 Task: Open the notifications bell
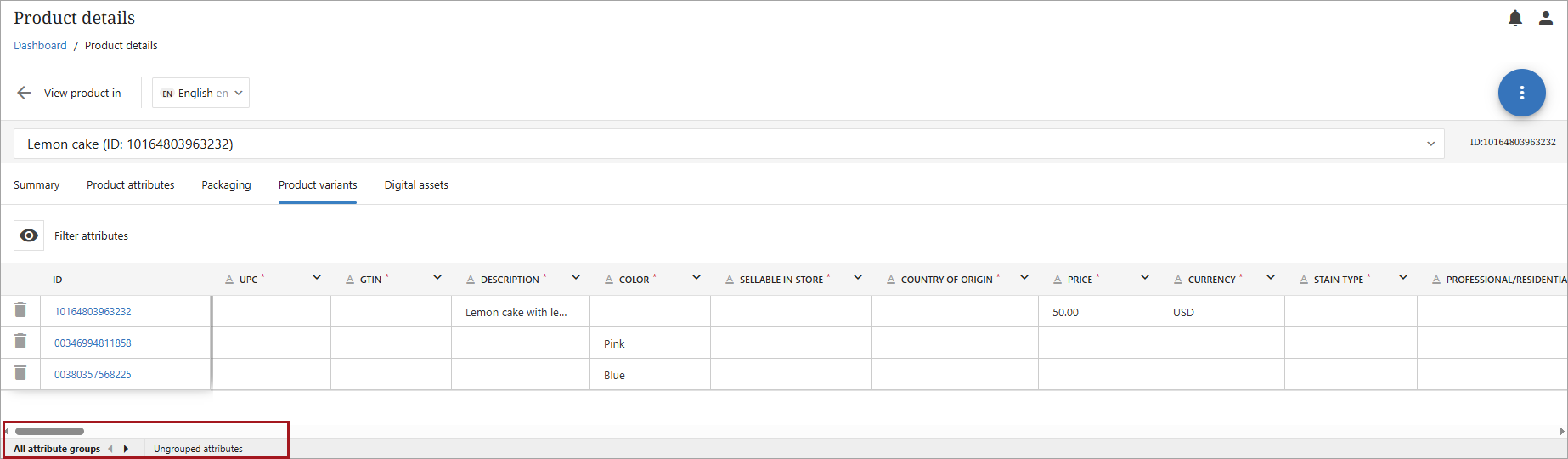(x=1514, y=18)
